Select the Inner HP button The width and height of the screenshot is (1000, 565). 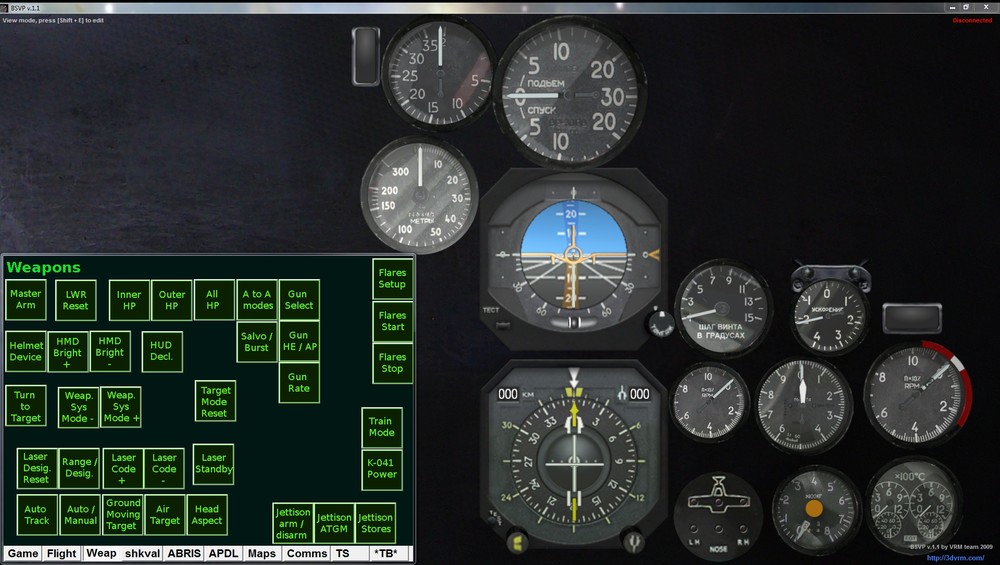pyautogui.click(x=129, y=300)
